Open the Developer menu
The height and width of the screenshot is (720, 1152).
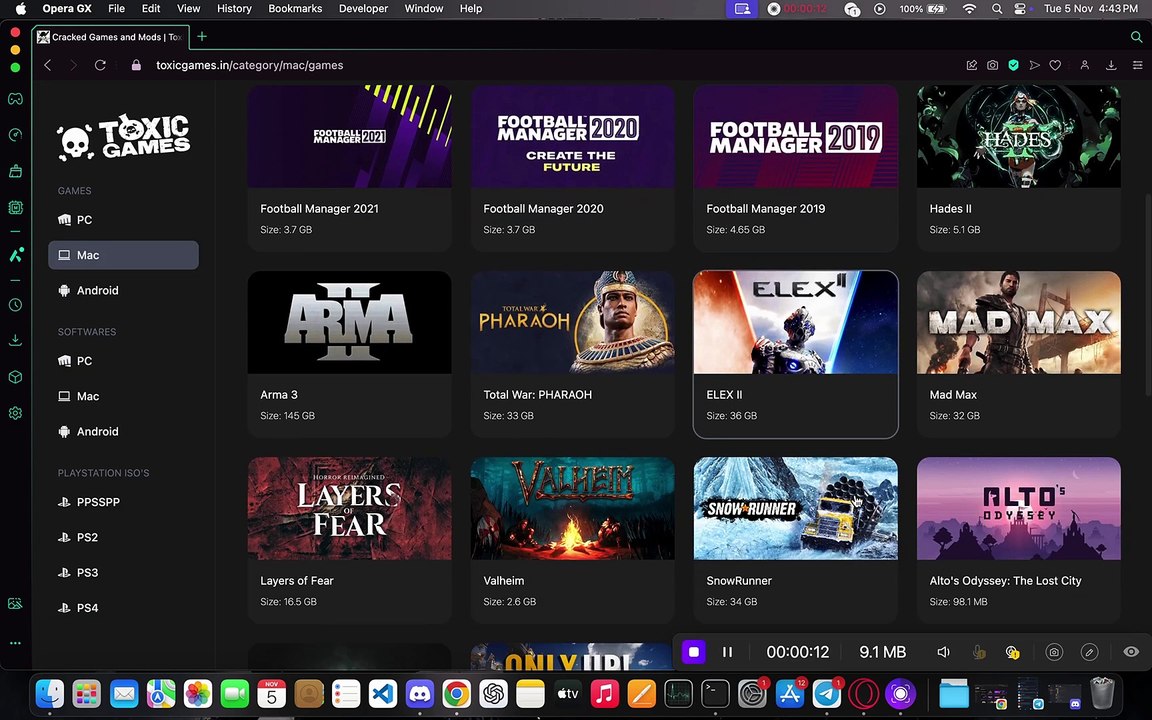pos(363,9)
